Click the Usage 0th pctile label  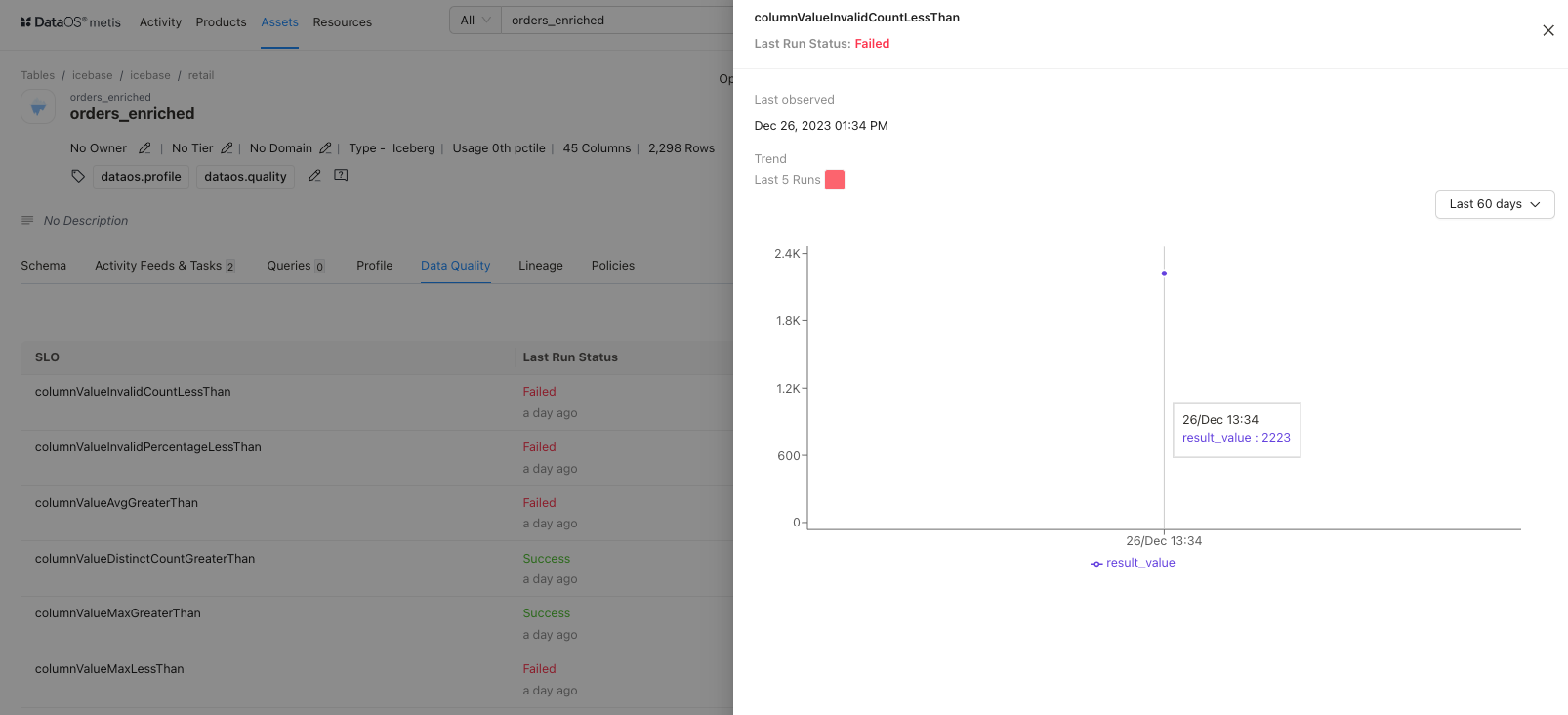[x=499, y=148]
